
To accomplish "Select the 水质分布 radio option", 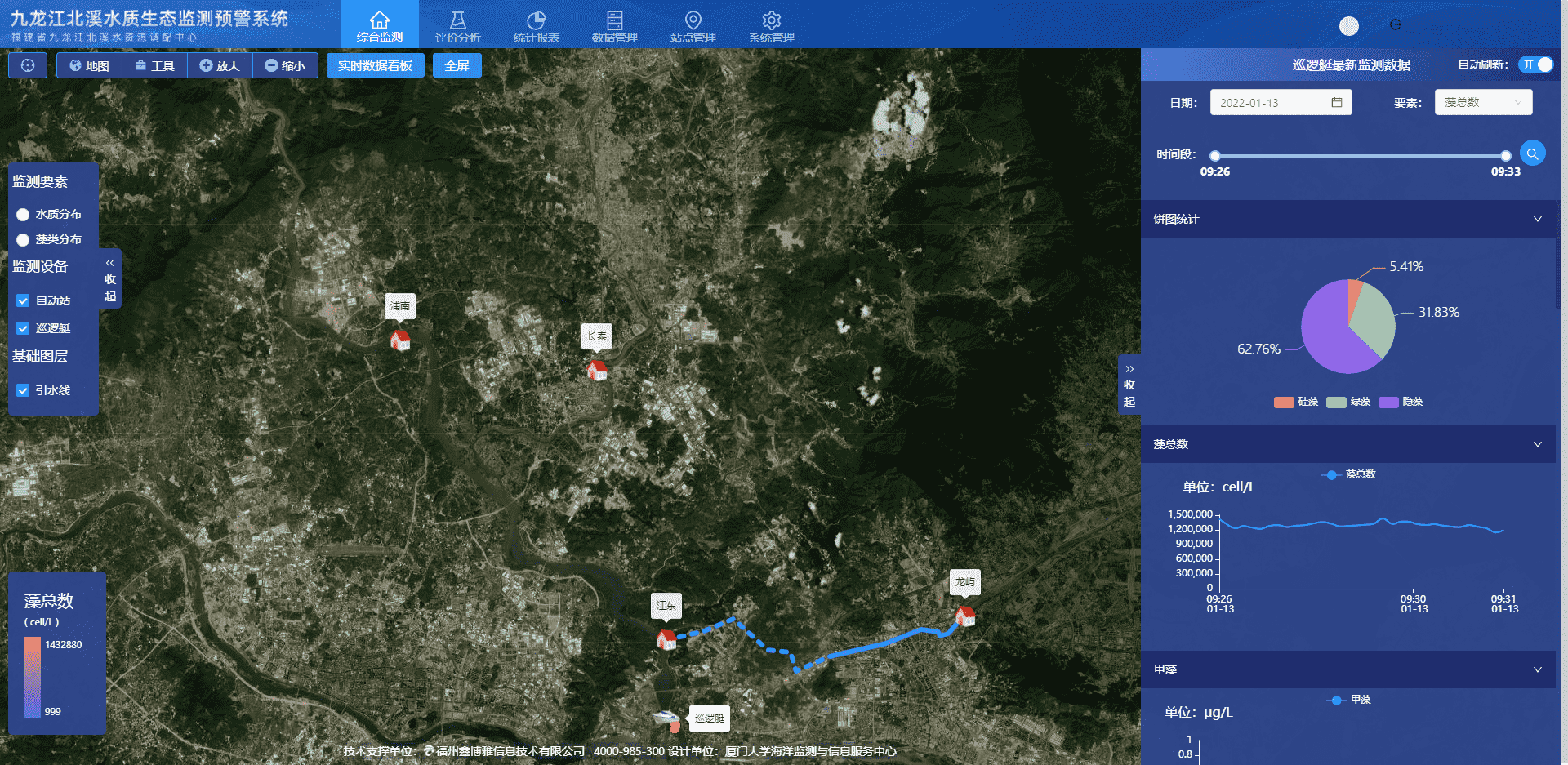I will tap(23, 215).
